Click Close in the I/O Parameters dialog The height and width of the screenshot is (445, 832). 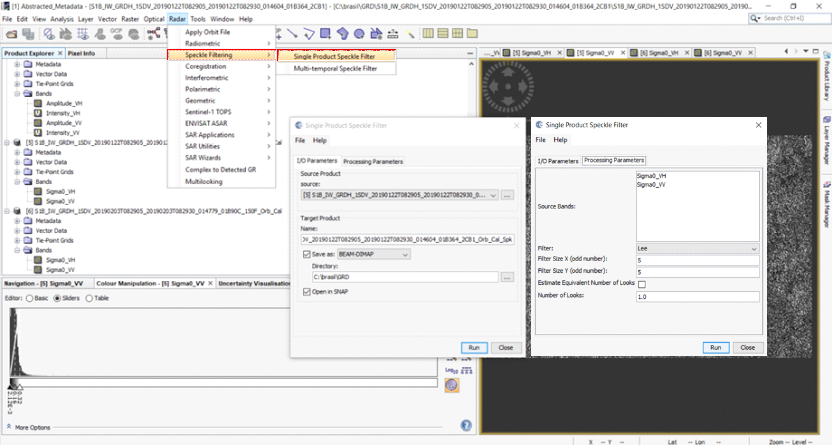click(505, 347)
